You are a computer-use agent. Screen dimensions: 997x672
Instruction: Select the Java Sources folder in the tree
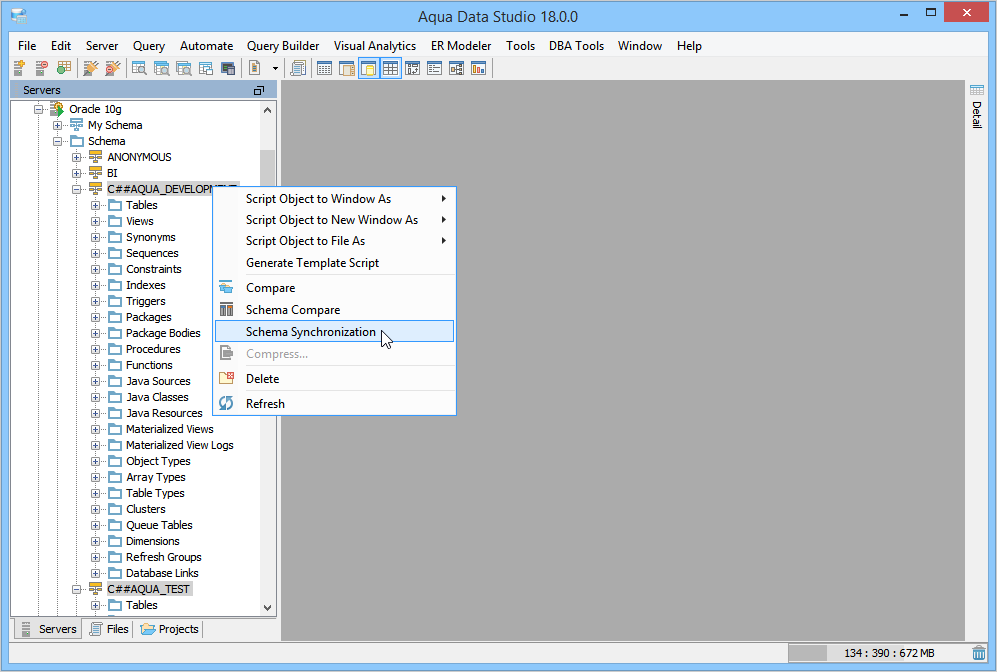coord(158,381)
